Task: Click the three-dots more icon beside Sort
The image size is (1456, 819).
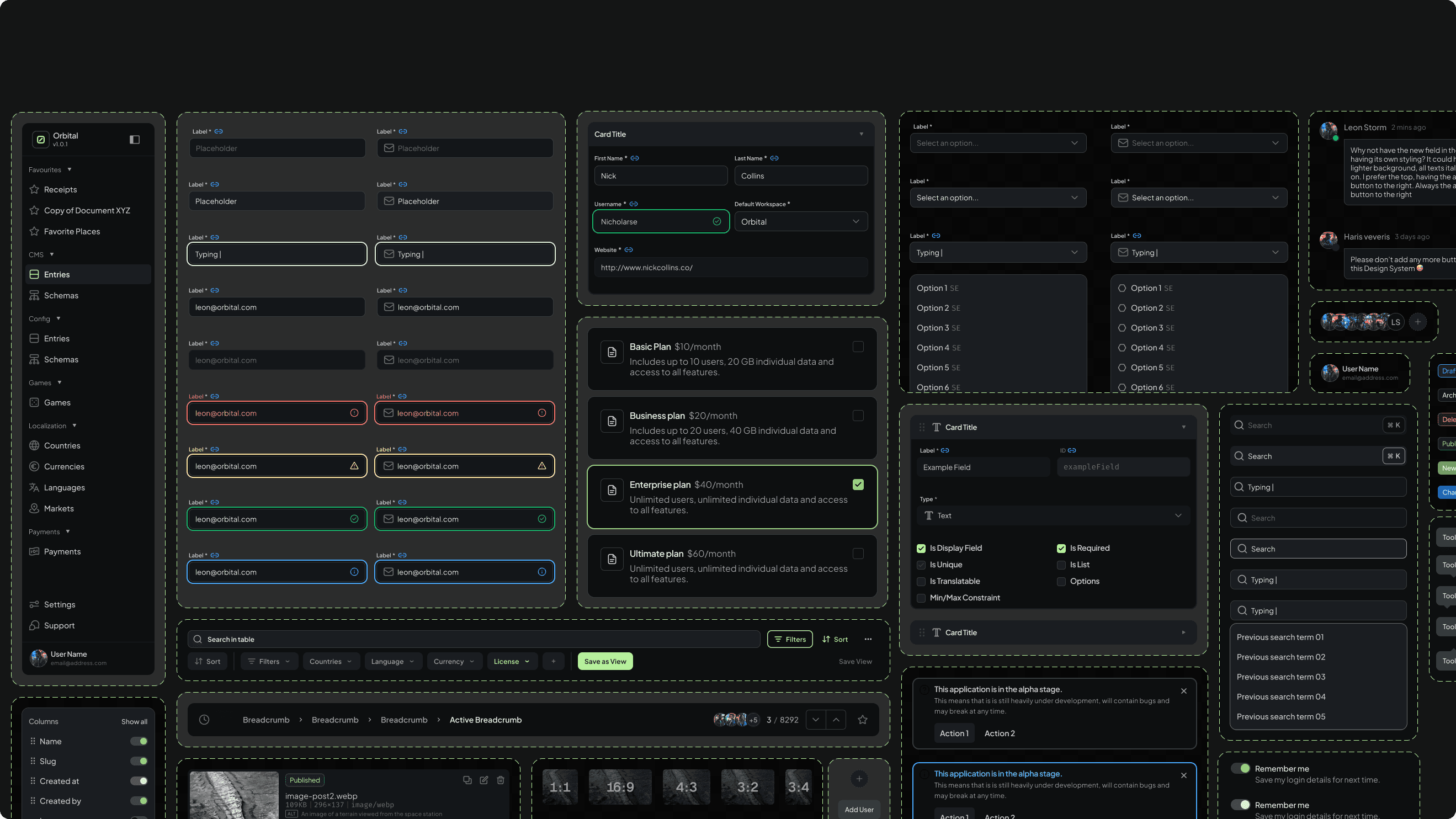Action: [868, 639]
